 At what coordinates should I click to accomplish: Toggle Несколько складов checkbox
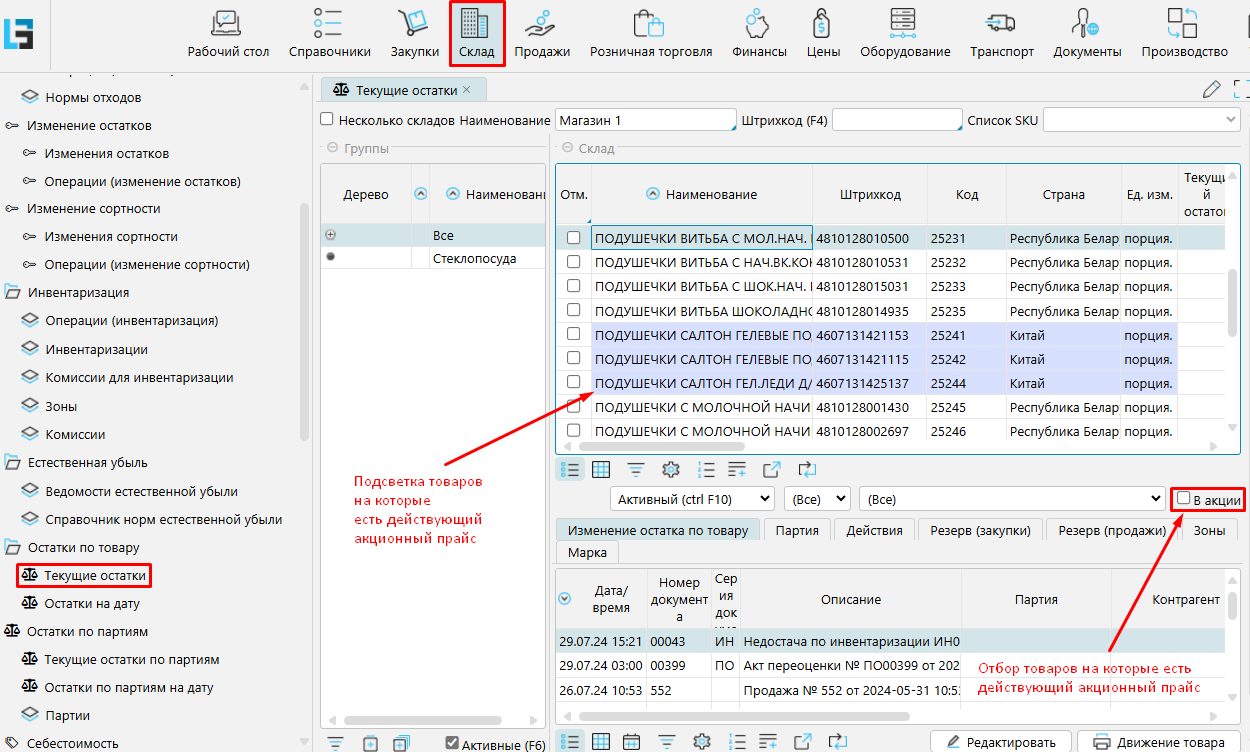[327, 120]
